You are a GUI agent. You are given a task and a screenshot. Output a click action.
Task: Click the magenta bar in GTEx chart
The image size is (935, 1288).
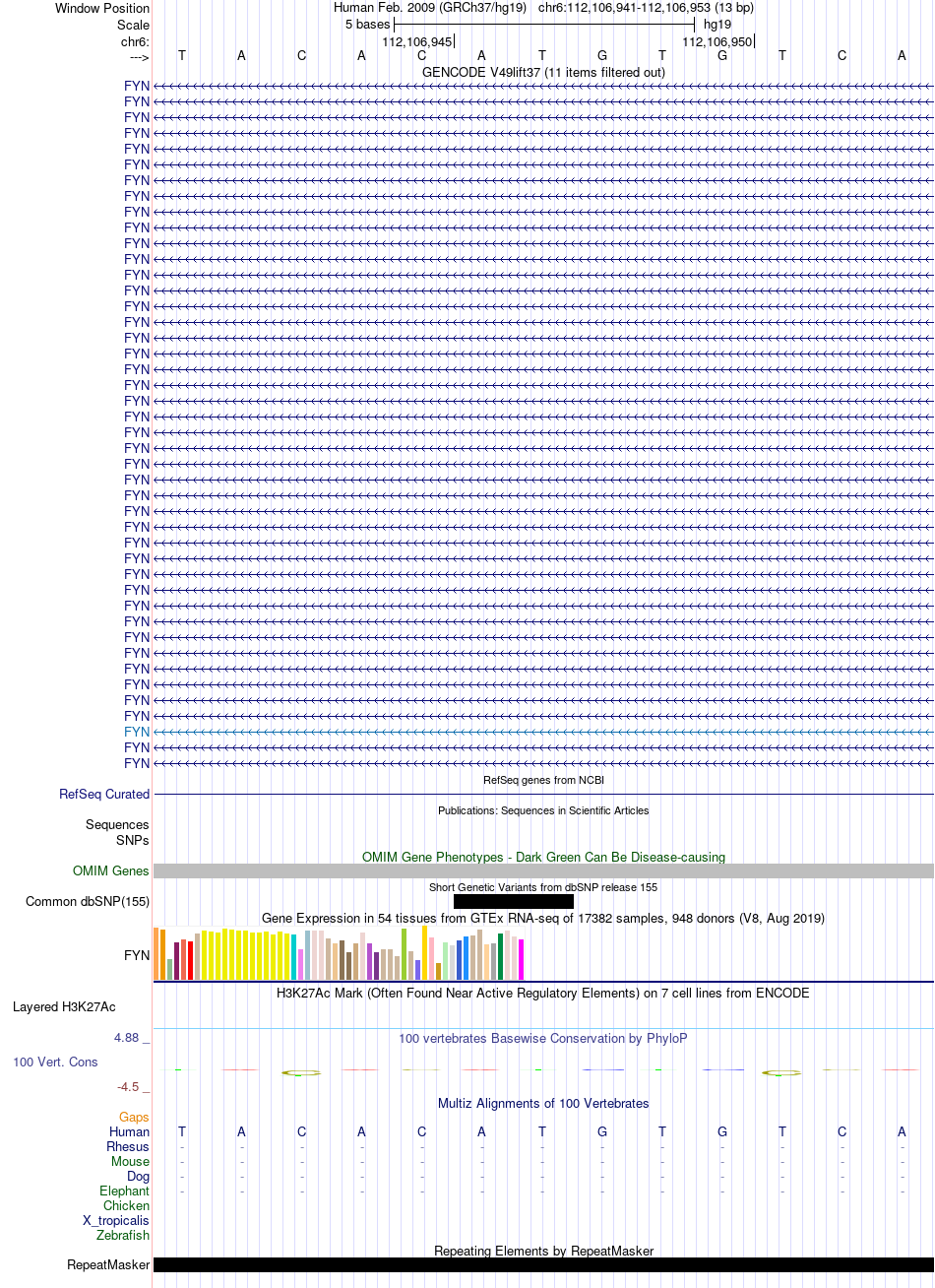[522, 960]
